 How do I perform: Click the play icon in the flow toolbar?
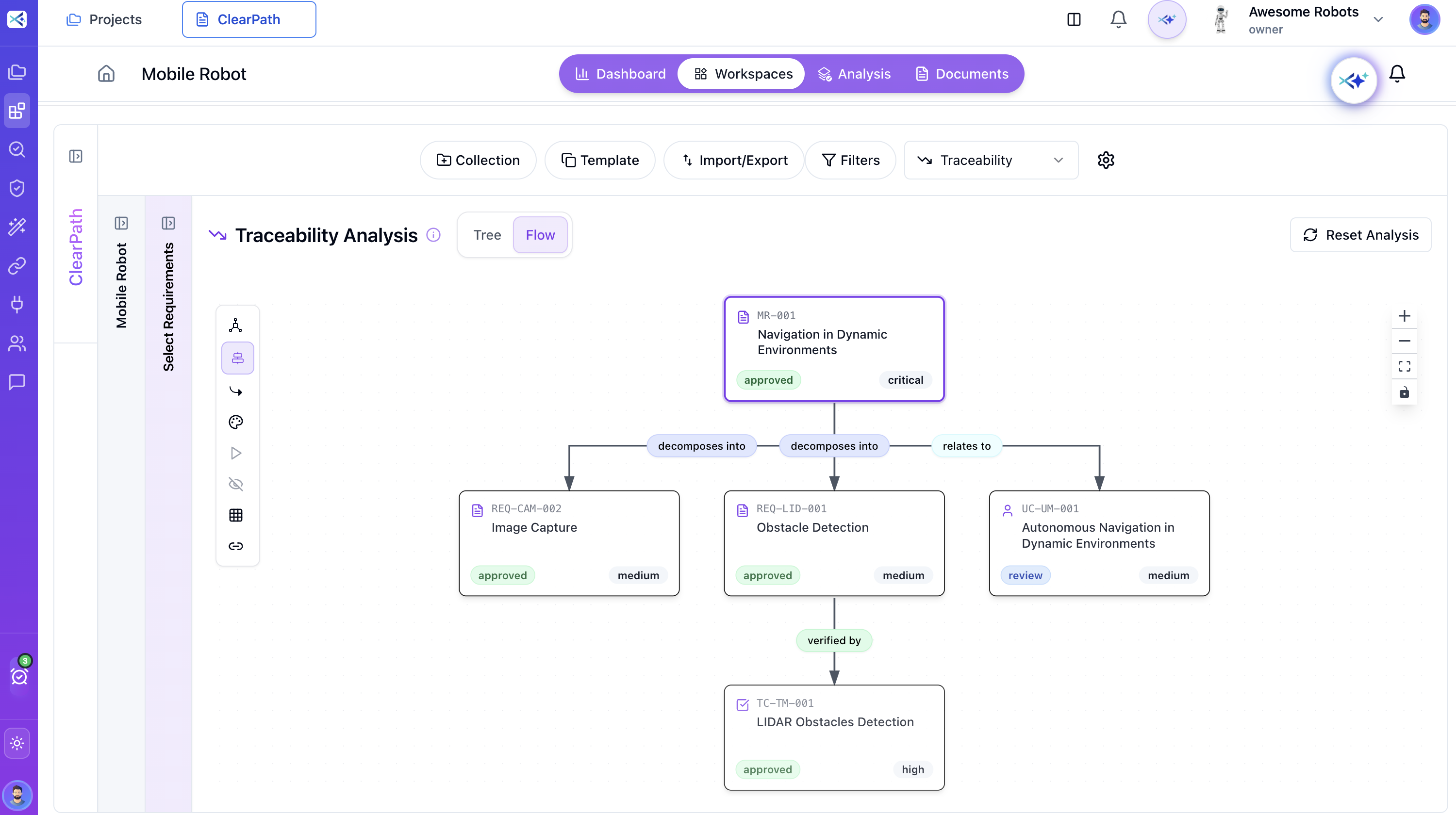click(236, 453)
